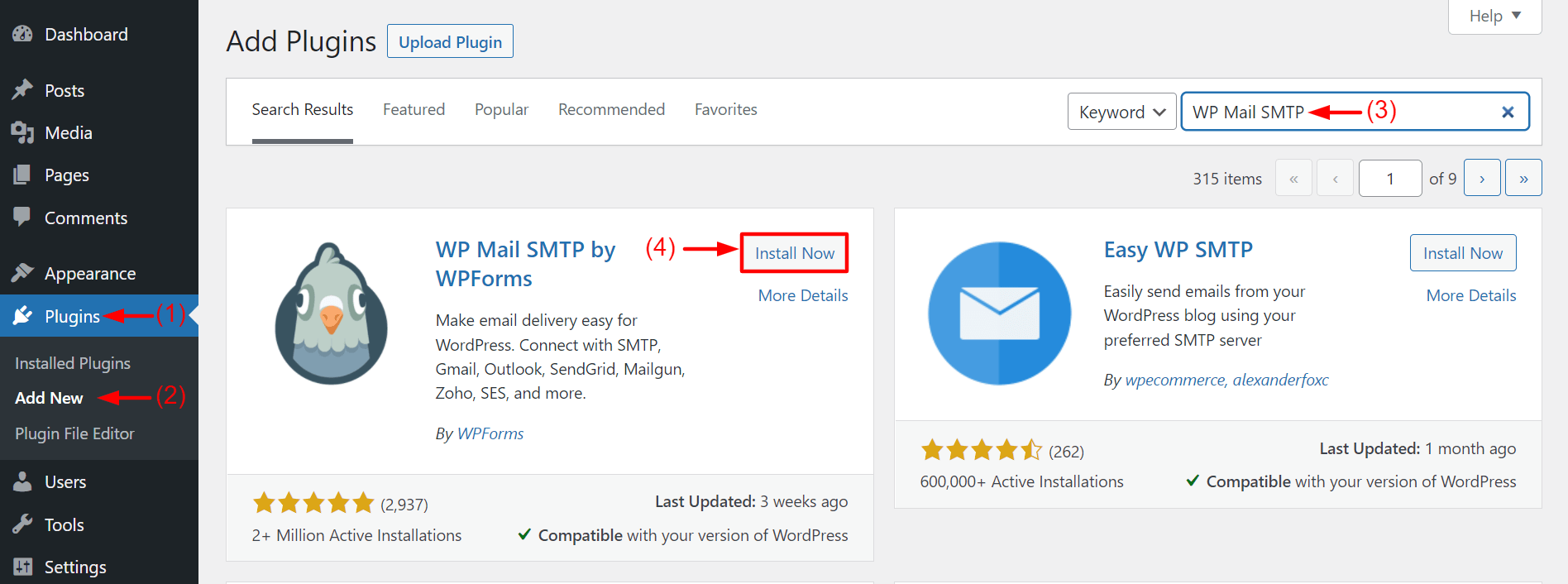Open Users menu item

tap(99, 481)
